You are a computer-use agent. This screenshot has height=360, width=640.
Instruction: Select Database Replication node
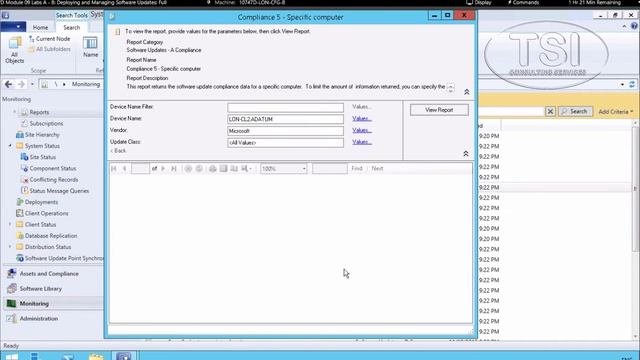(51, 236)
